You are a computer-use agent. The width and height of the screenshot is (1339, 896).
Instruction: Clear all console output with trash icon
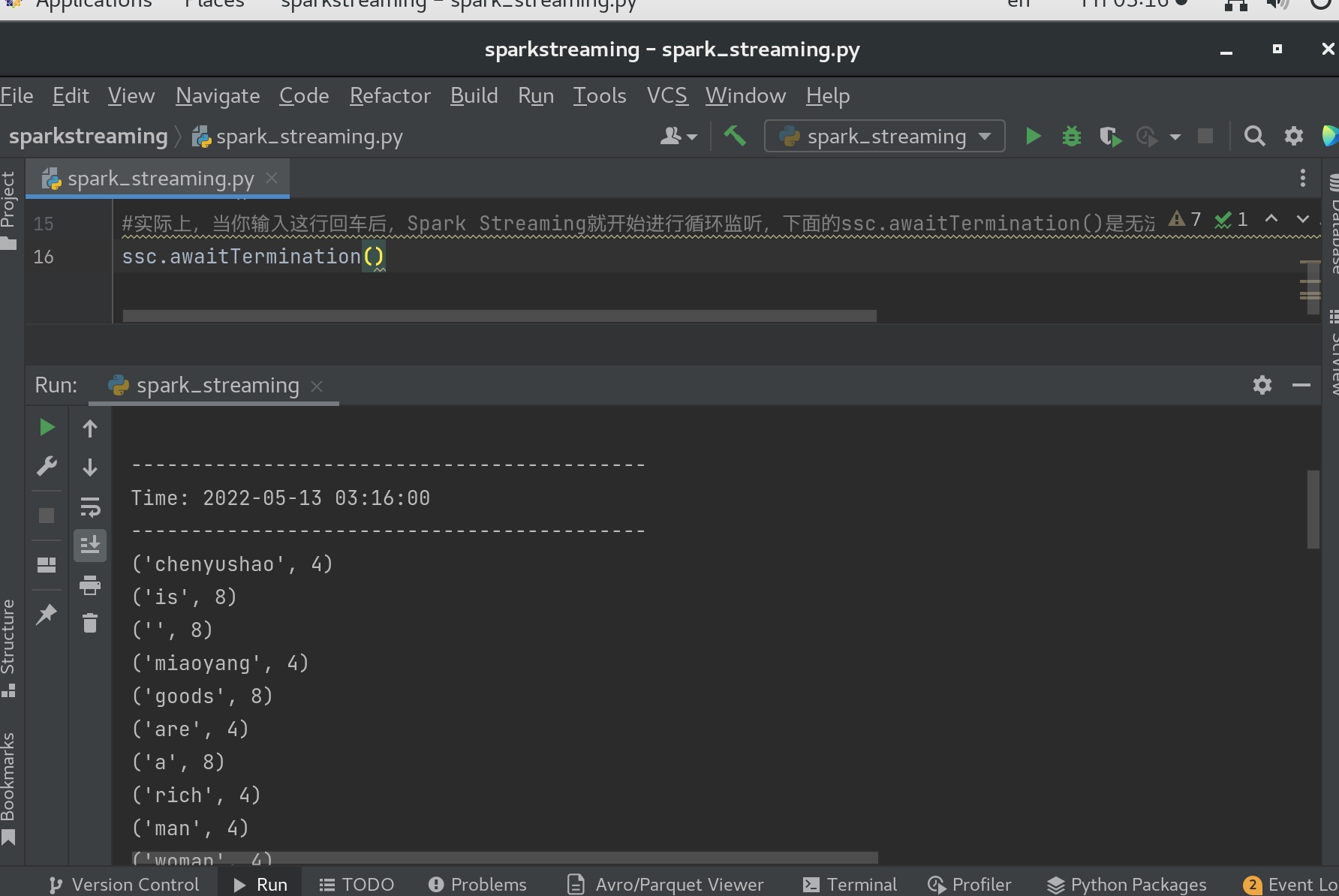(90, 624)
